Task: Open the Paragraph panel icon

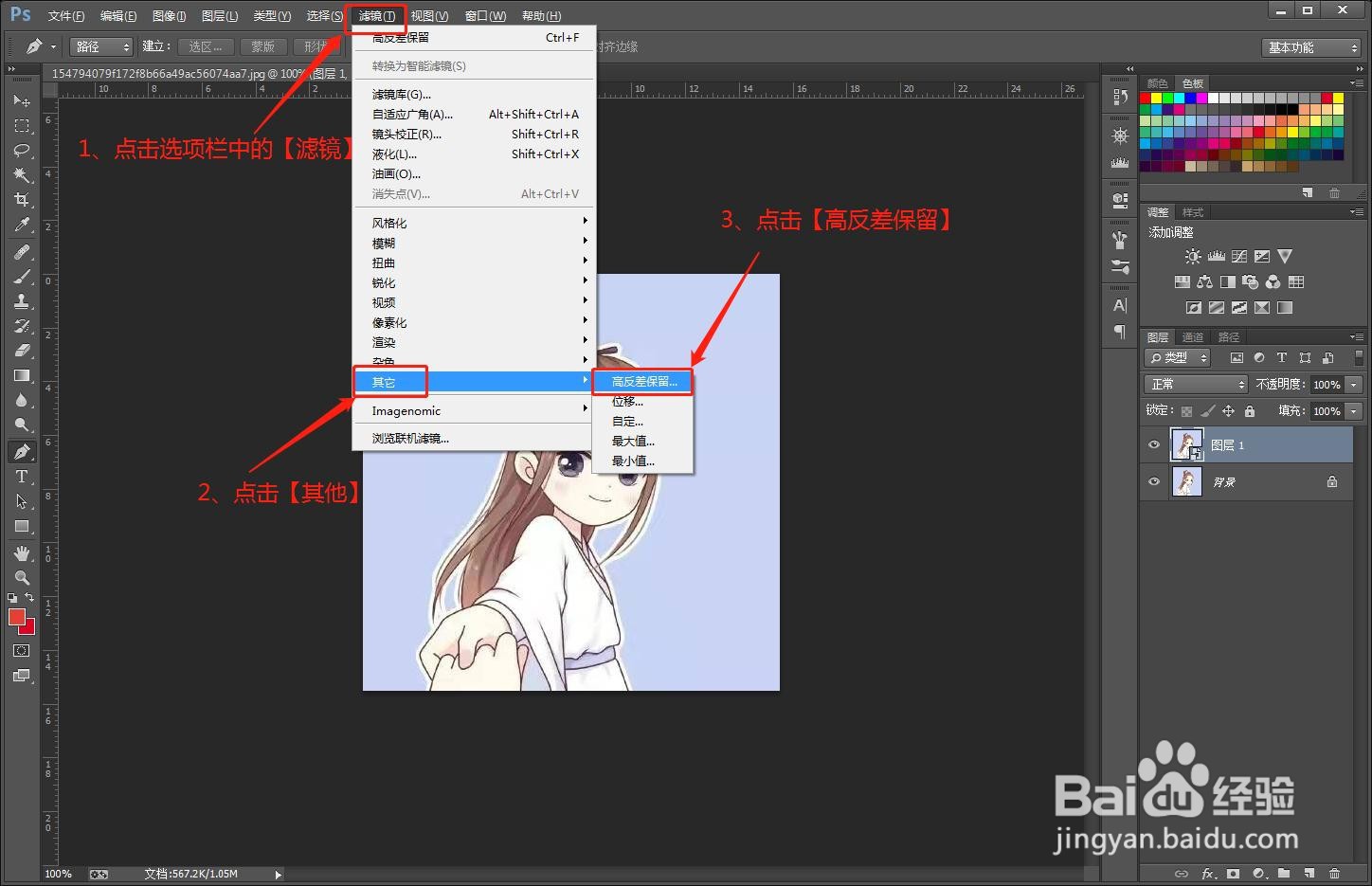Action: (1120, 331)
